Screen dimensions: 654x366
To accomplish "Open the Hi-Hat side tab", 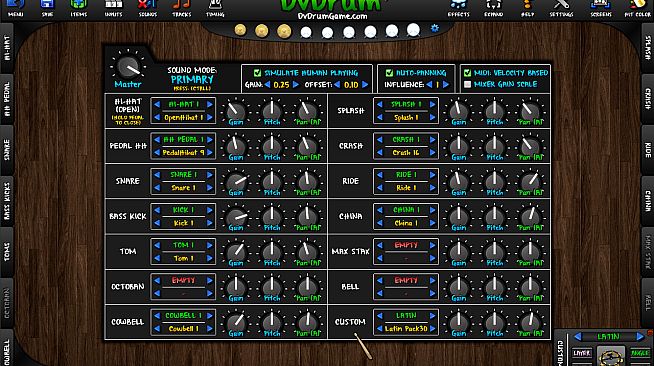I will click(x=7, y=48).
